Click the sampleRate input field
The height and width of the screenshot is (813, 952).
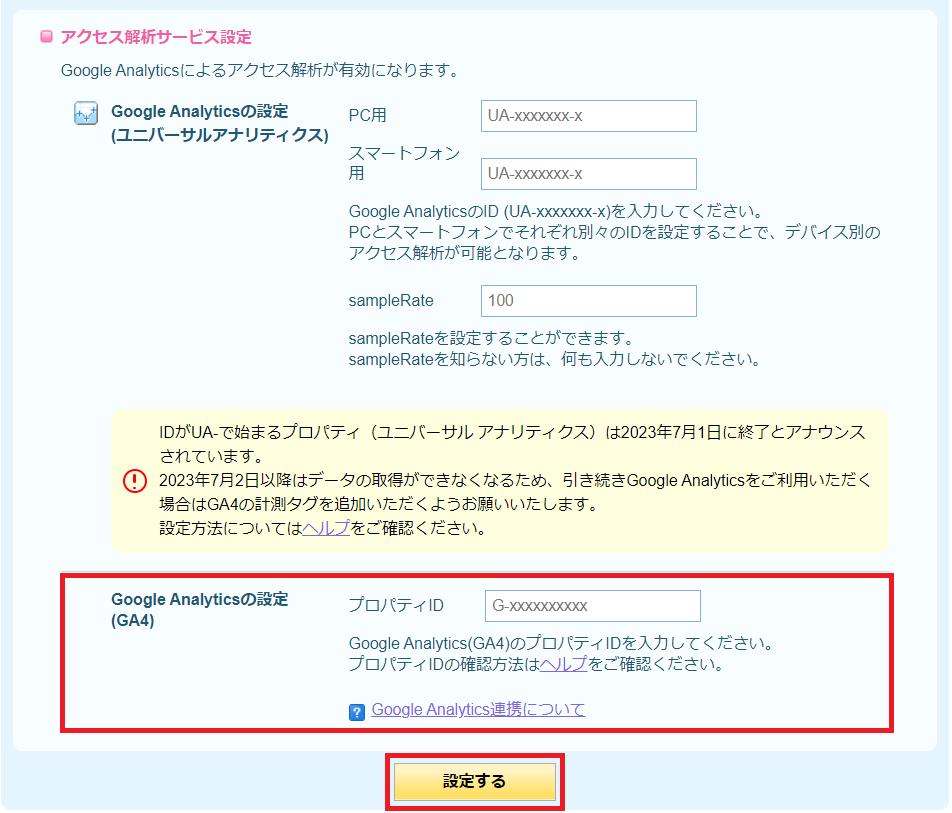click(588, 301)
